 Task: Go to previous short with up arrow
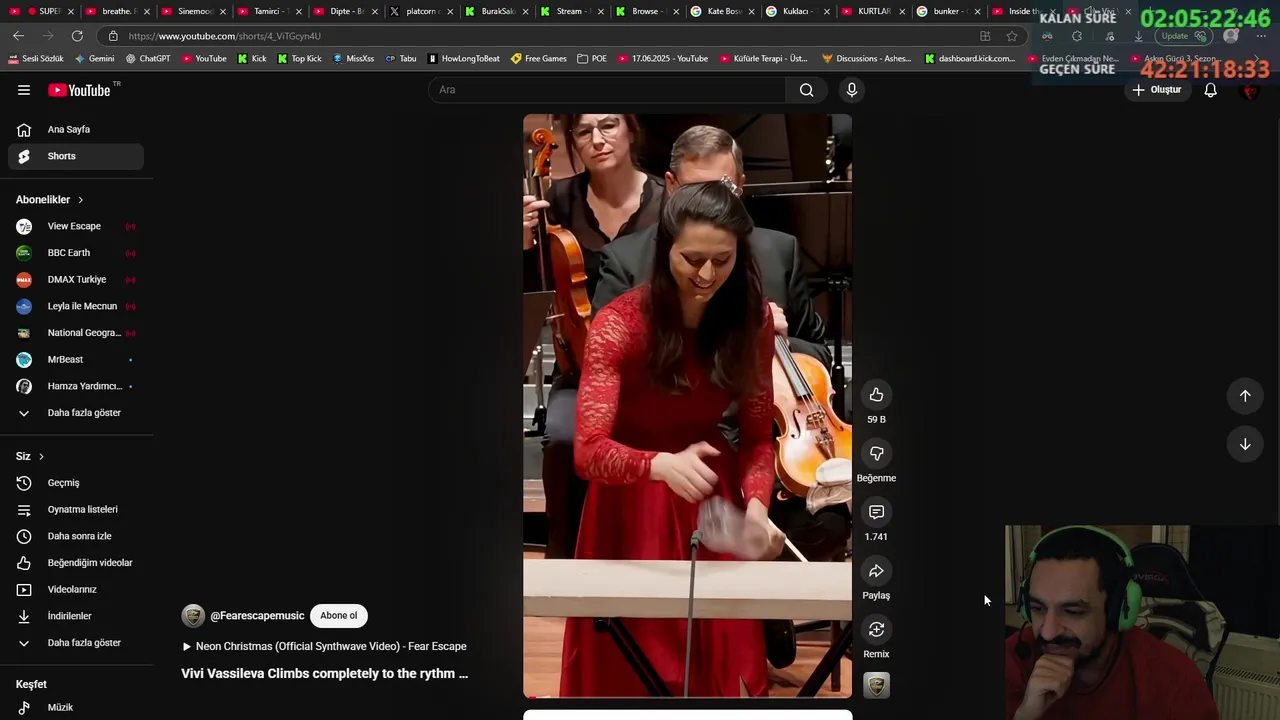click(1245, 396)
